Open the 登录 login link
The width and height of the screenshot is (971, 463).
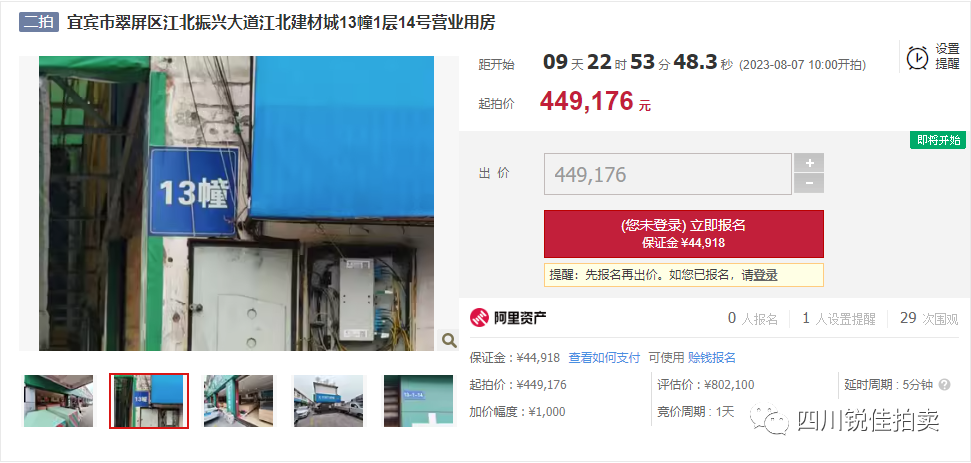[765, 275]
